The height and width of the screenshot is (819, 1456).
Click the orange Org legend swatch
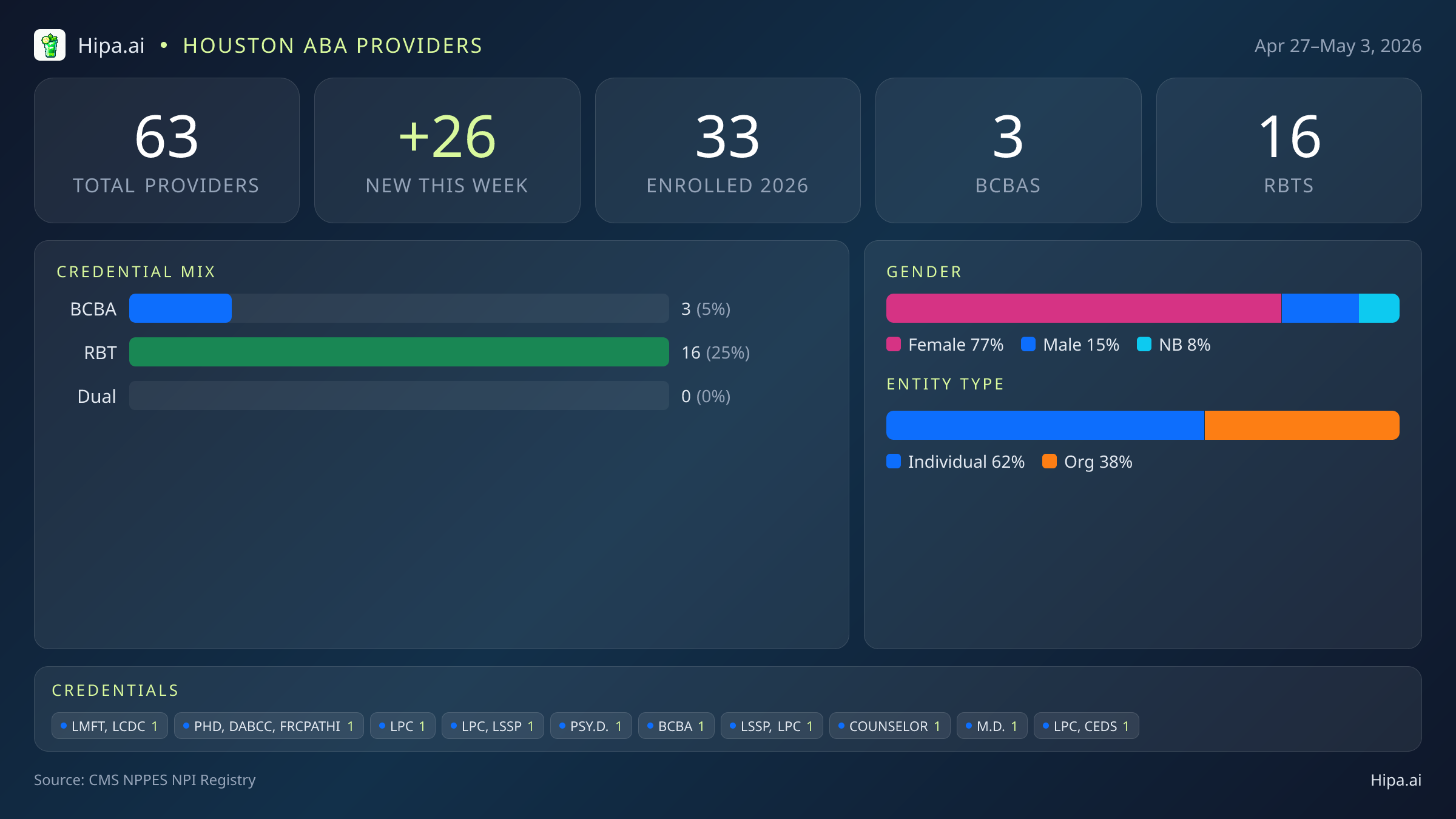pyautogui.click(x=1050, y=461)
